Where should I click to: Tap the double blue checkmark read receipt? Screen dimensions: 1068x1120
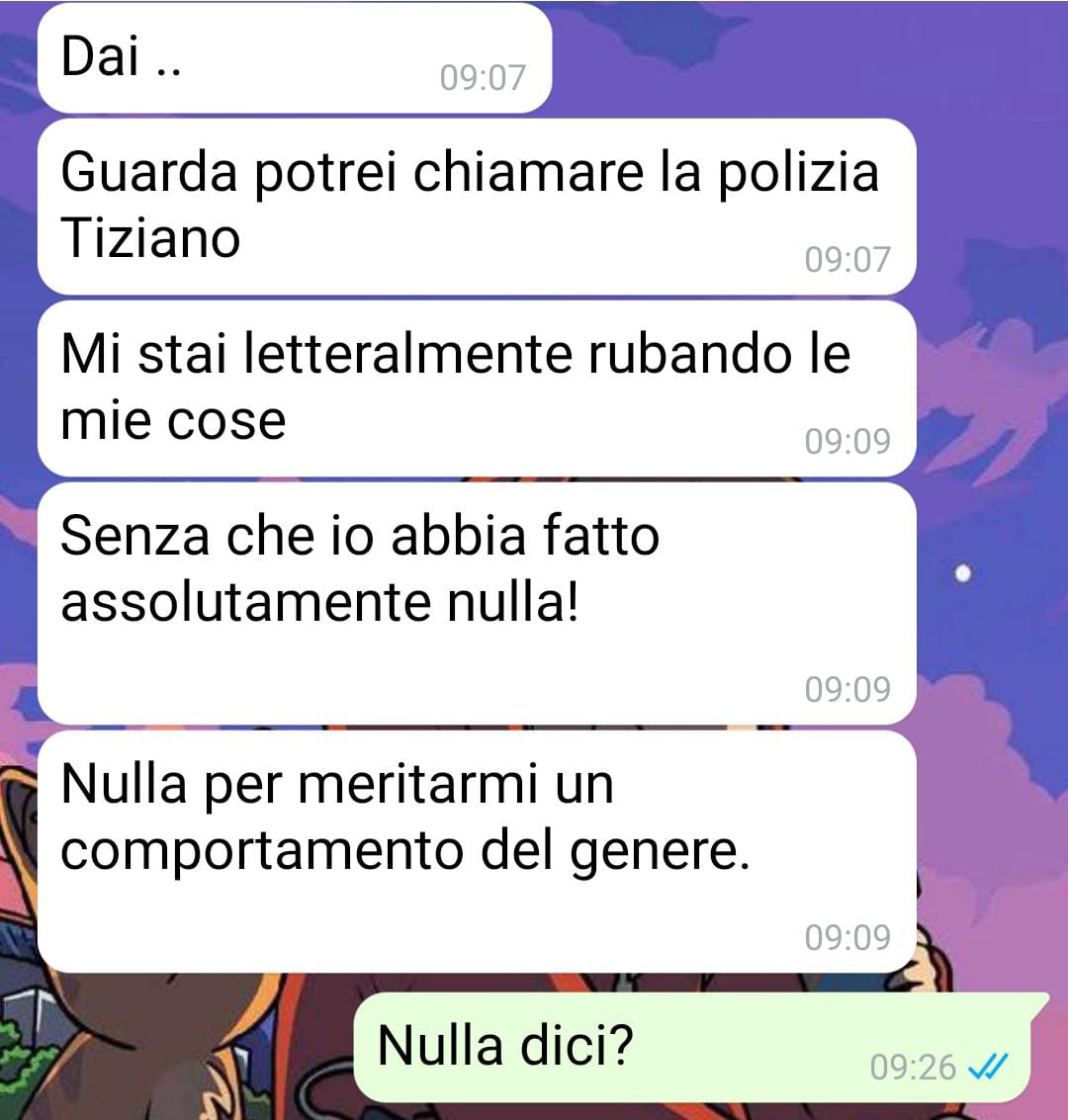tap(987, 1068)
